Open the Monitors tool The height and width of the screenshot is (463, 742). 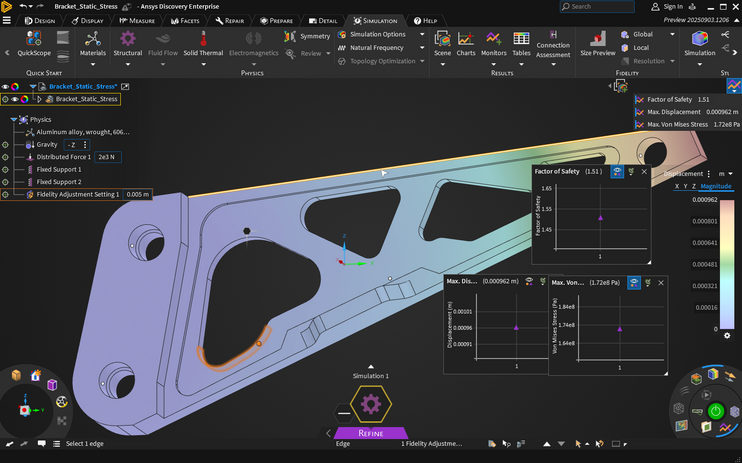pyautogui.click(x=494, y=44)
